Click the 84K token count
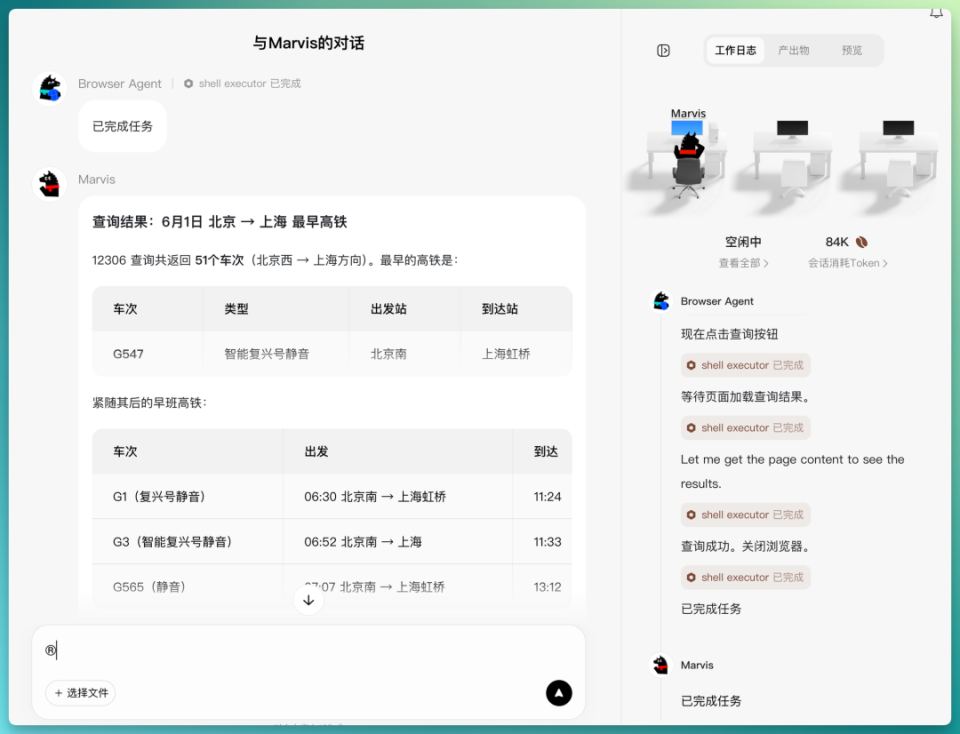Screen dimensions: 960x734 [837, 242]
